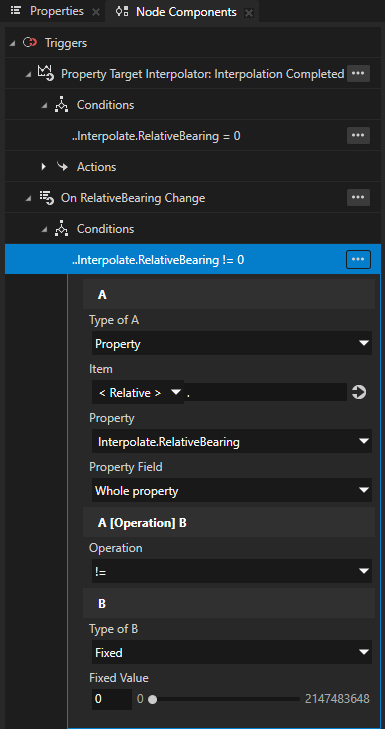
Task: Collapse Conditions under Interpolation Completed trigger
Action: (x=44, y=106)
